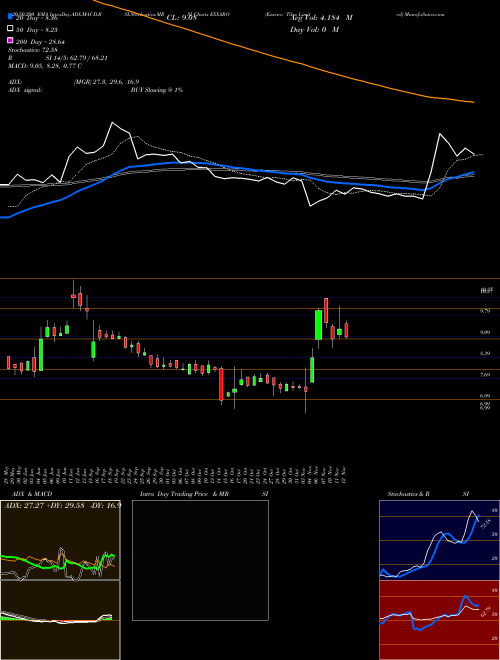Click the 9.79 price axis label
This screenshot has width=500, height=660.
(485, 311)
